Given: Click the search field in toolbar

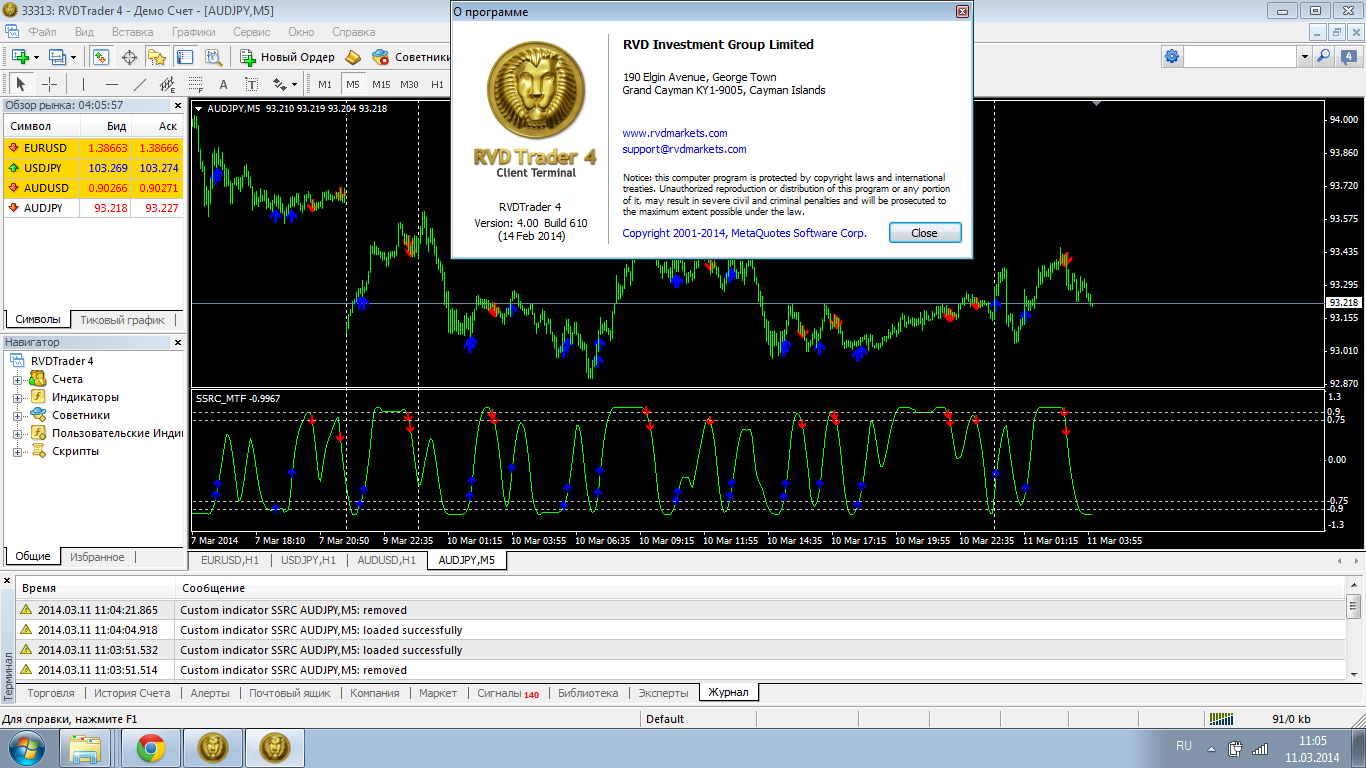Looking at the screenshot, I should (1240, 57).
